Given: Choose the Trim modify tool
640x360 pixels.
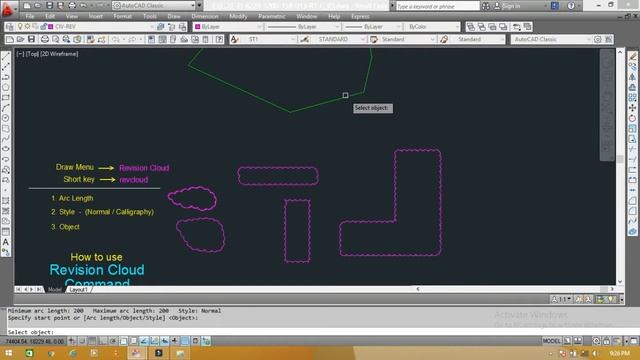Looking at the screenshot, I should [x=632, y=149].
